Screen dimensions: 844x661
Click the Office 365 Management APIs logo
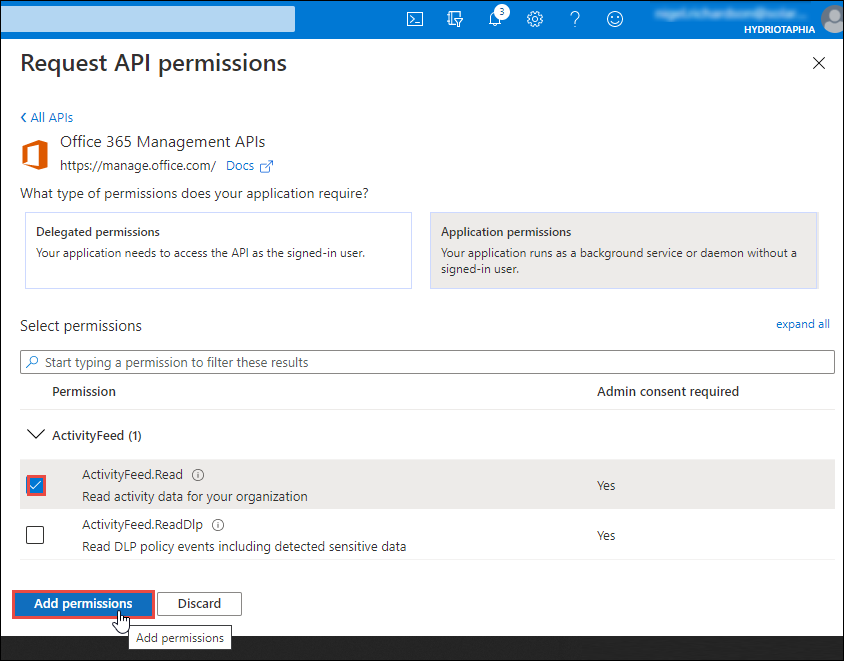click(x=36, y=154)
